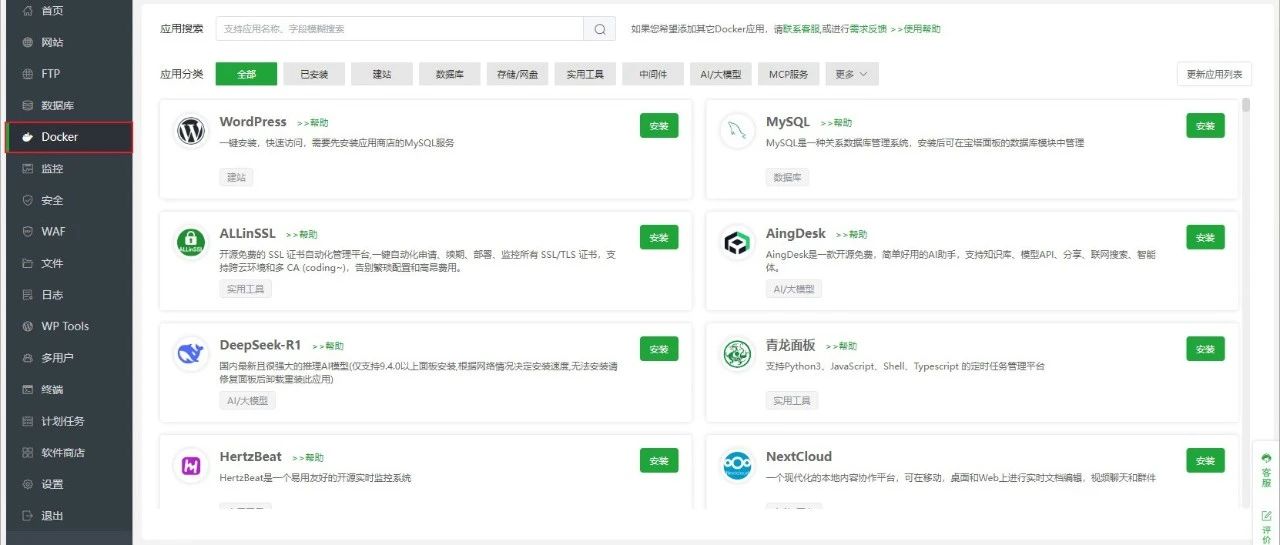Open the HertzBeat >>帮助 link

click(308, 458)
